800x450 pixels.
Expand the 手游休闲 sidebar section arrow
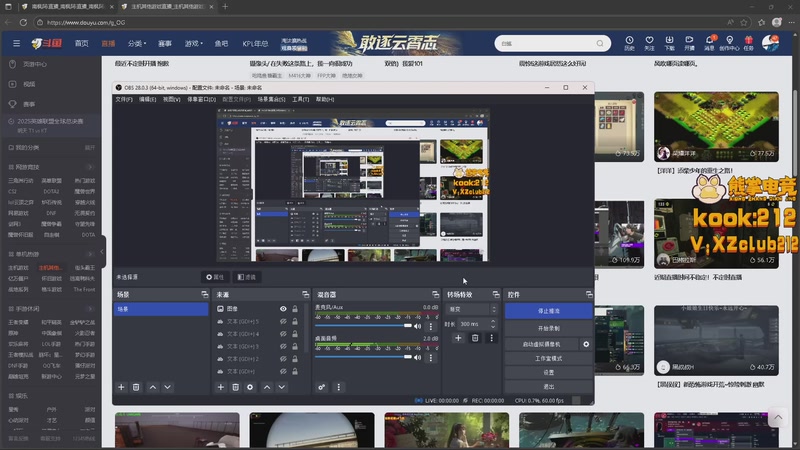click(x=90, y=309)
